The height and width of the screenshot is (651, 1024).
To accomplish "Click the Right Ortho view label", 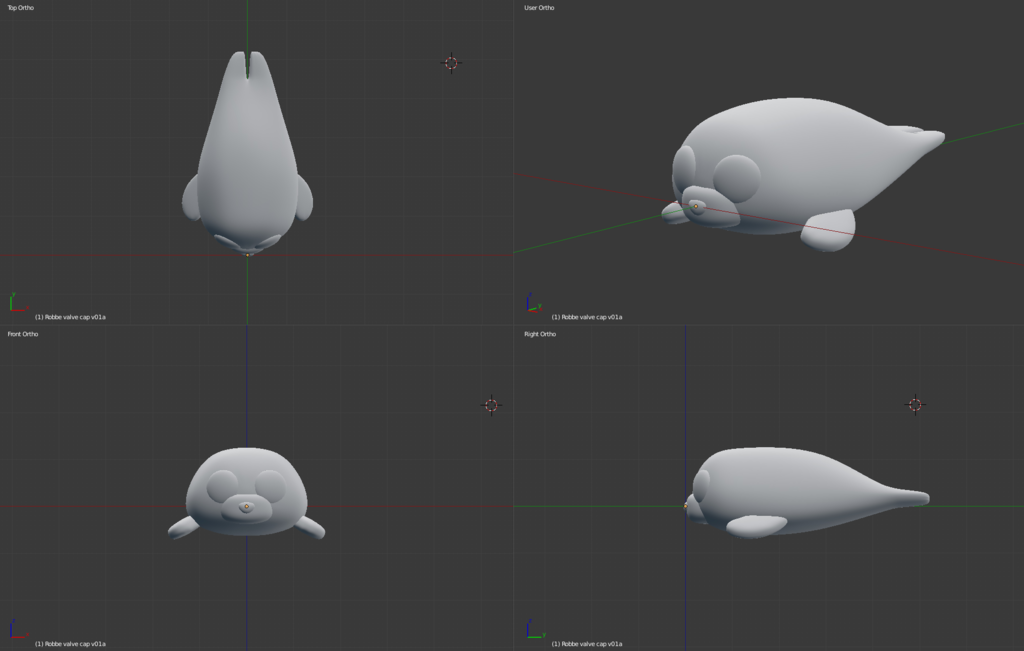I will click(540, 334).
